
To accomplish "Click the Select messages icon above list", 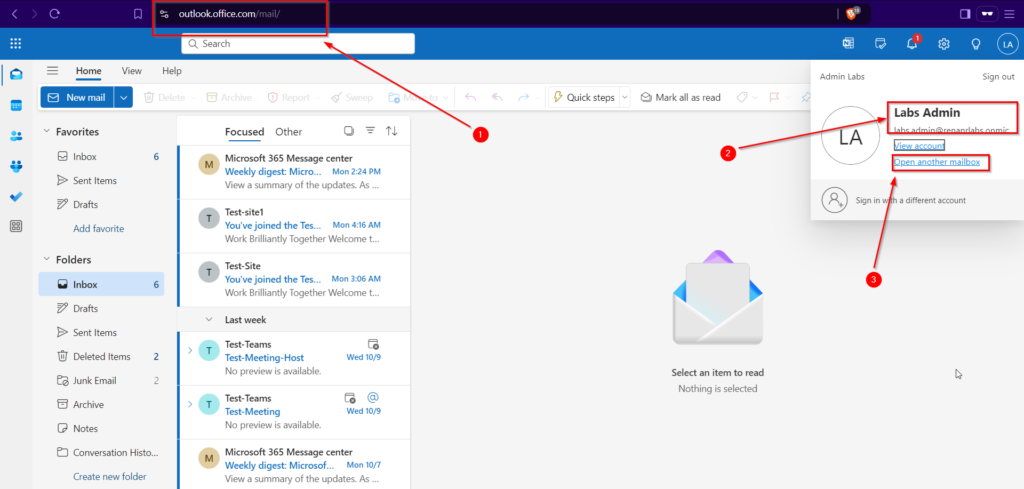I will [x=349, y=131].
